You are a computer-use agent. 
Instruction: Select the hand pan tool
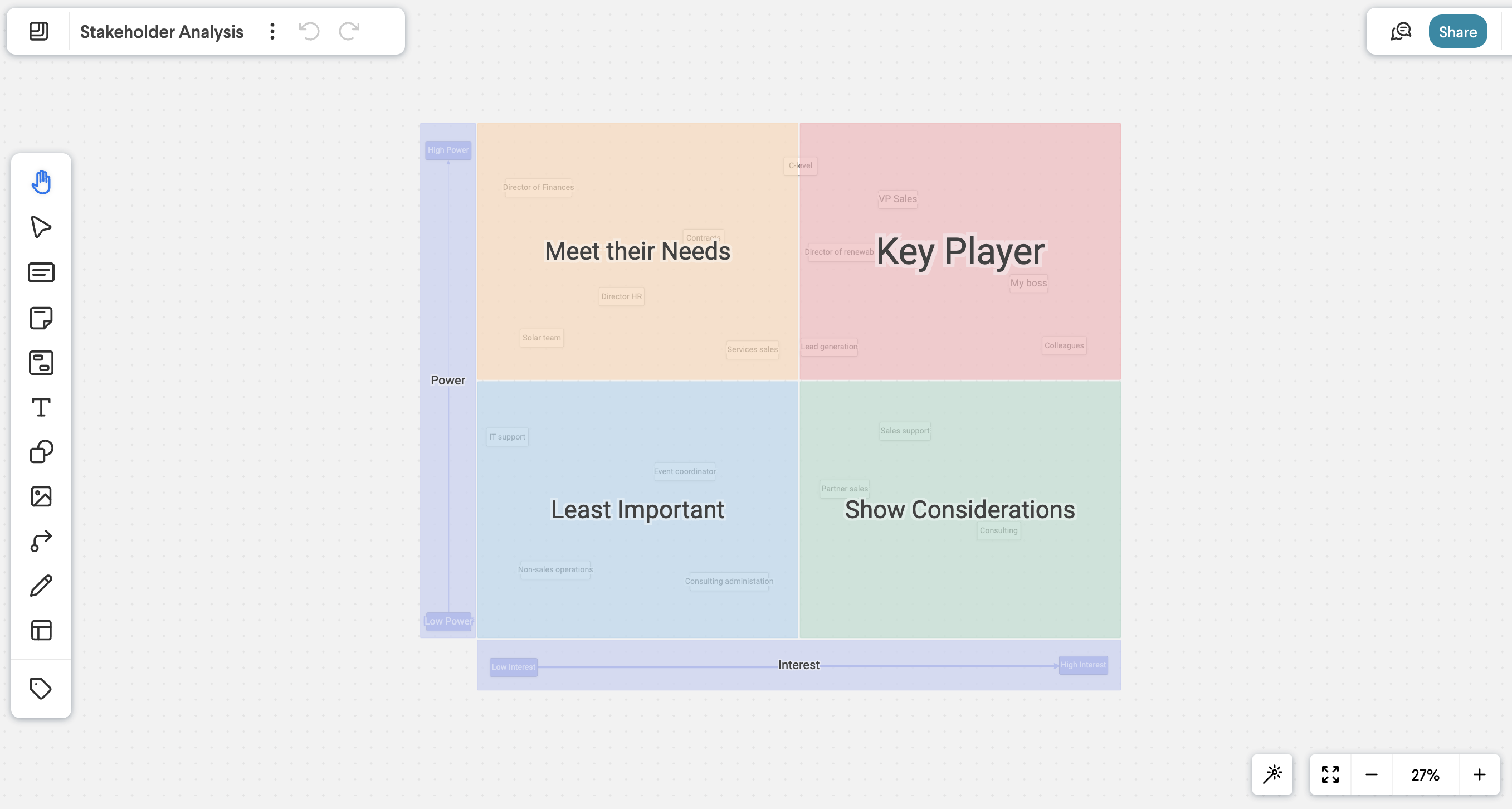coord(41,182)
